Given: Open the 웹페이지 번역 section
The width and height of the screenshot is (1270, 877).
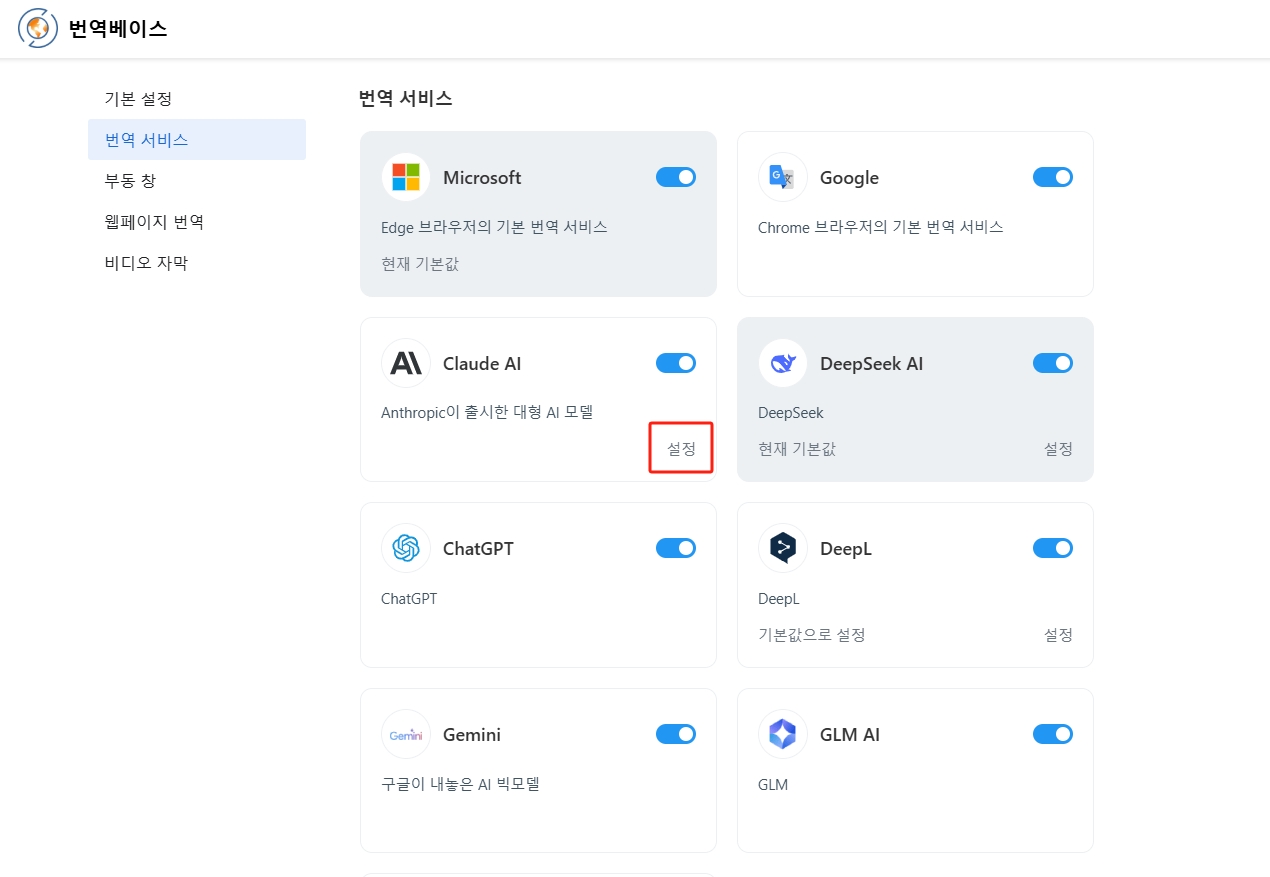Looking at the screenshot, I should coord(197,222).
